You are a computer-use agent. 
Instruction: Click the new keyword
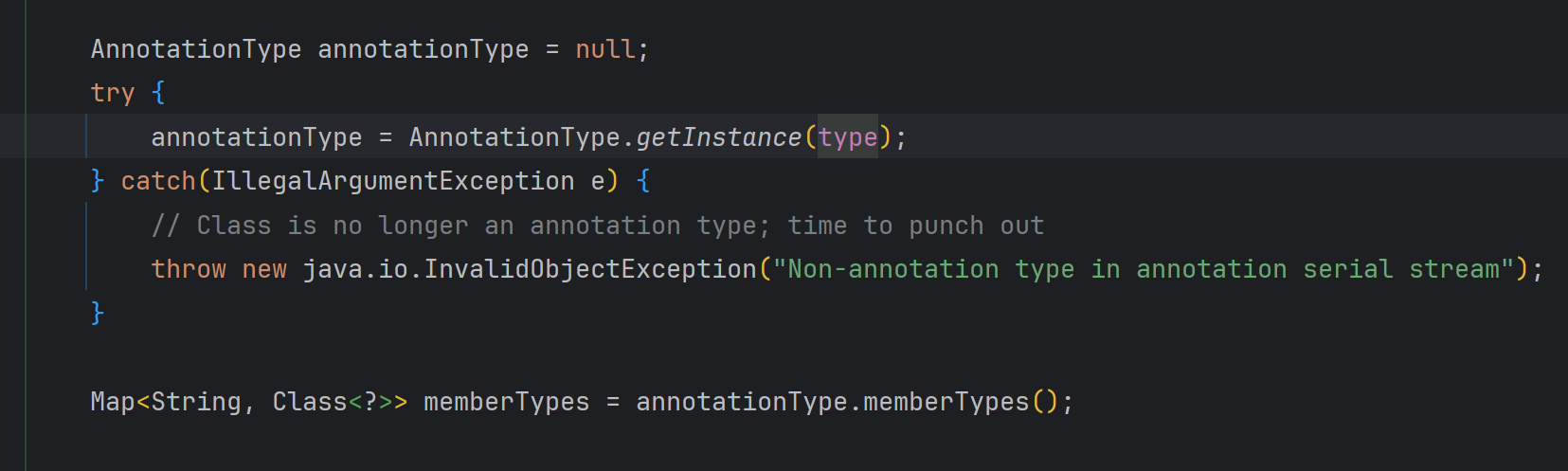pyautogui.click(x=264, y=269)
